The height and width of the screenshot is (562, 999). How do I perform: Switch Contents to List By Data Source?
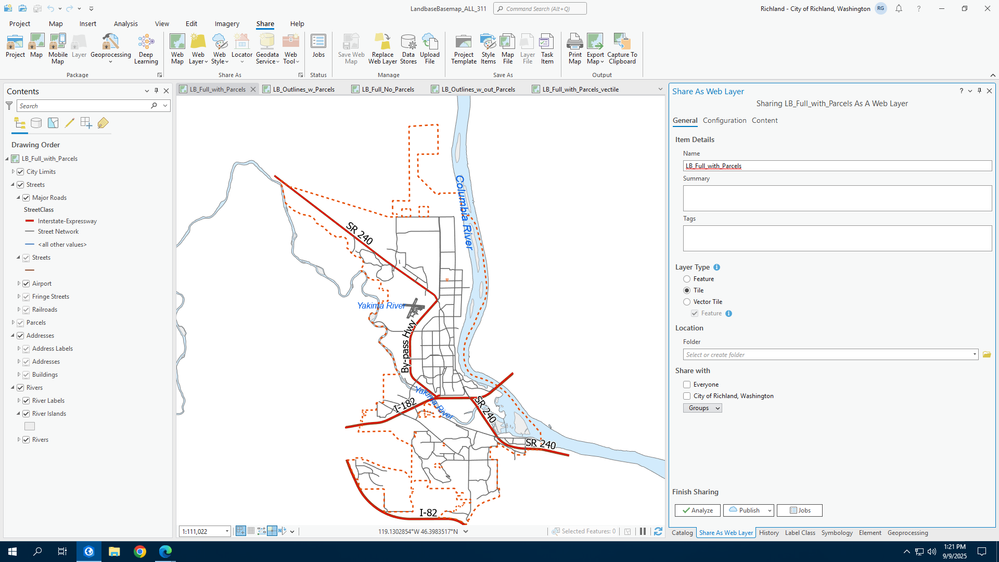[x=36, y=123]
